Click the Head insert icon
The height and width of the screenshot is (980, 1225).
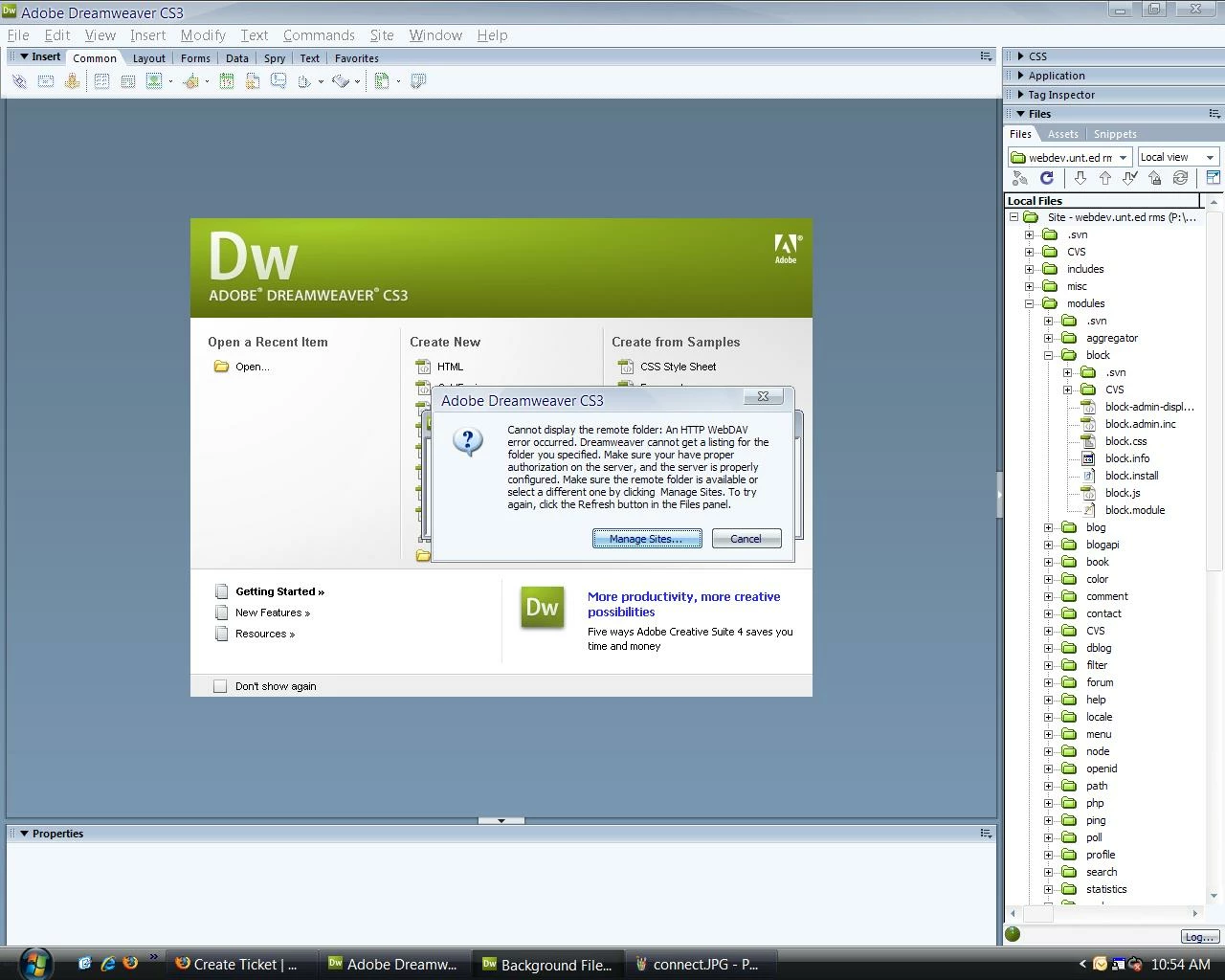click(x=304, y=81)
